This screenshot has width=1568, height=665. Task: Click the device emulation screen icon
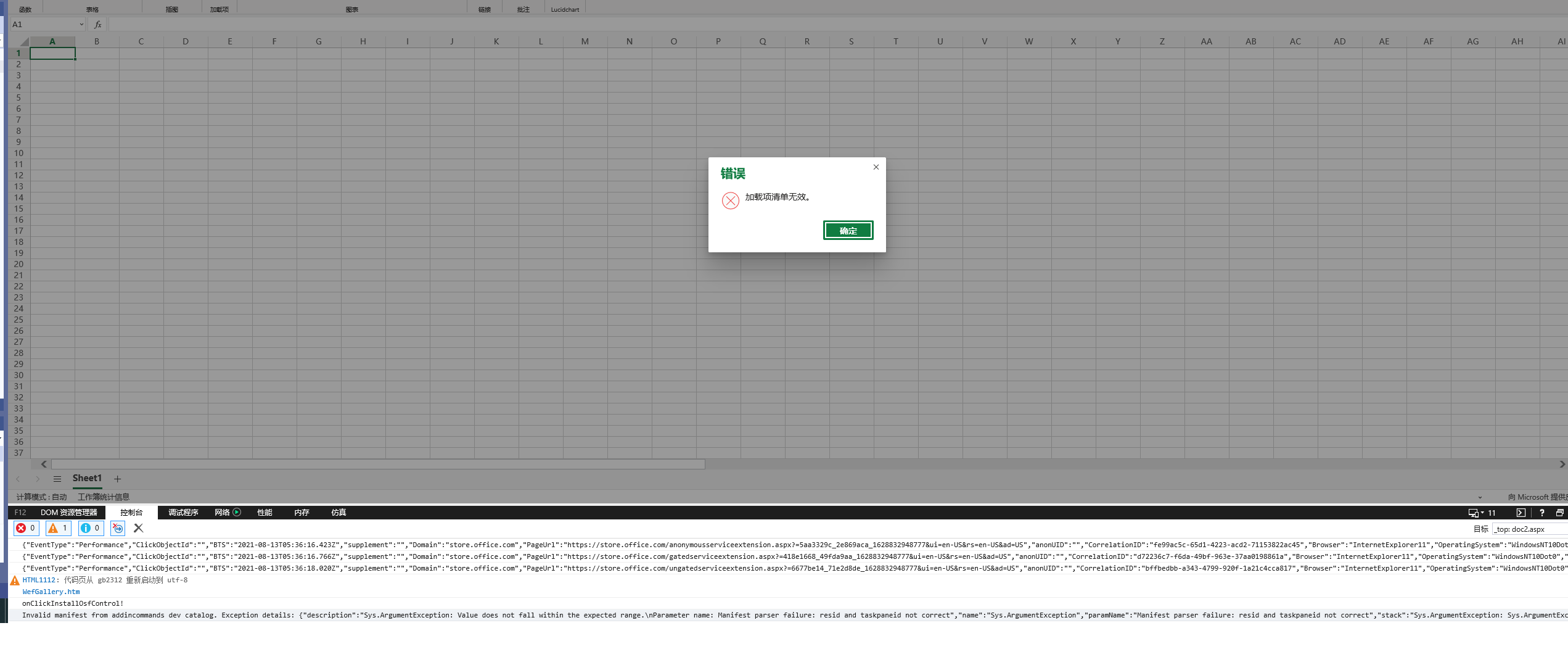[x=1473, y=513]
